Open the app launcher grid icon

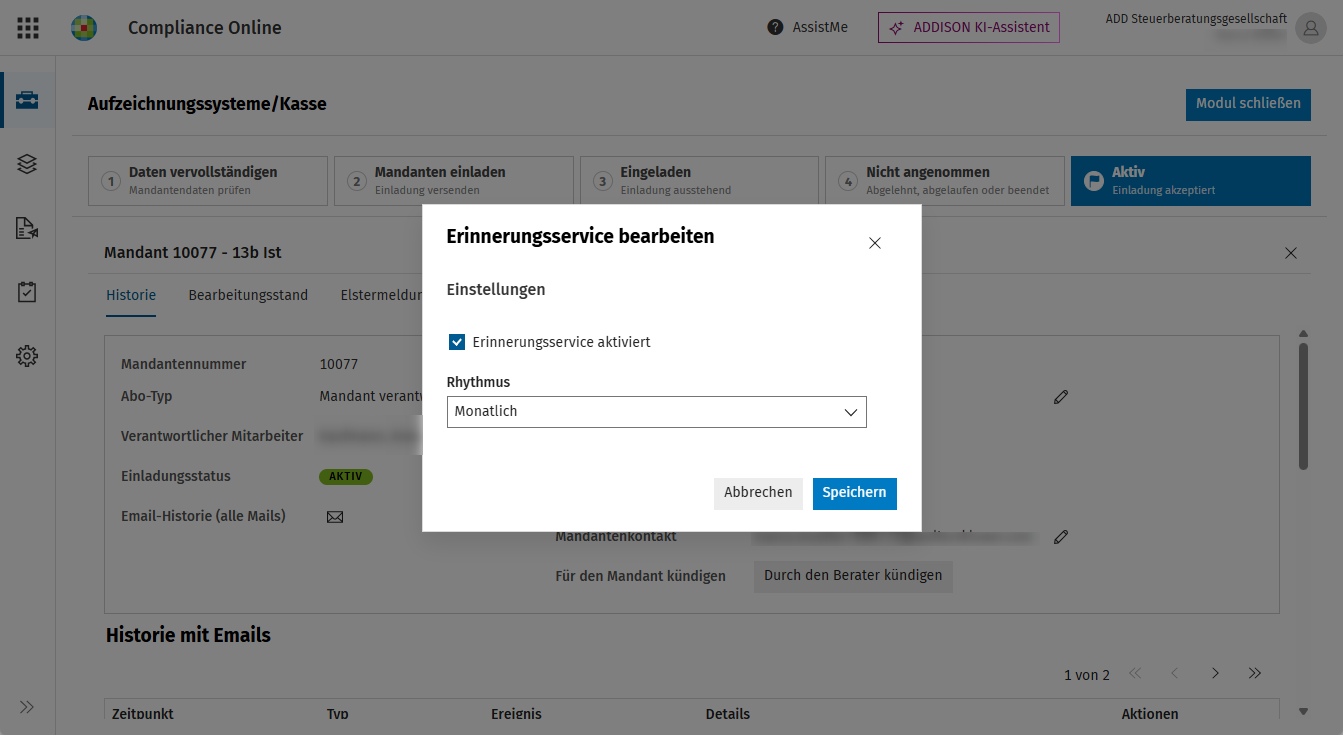pos(28,28)
